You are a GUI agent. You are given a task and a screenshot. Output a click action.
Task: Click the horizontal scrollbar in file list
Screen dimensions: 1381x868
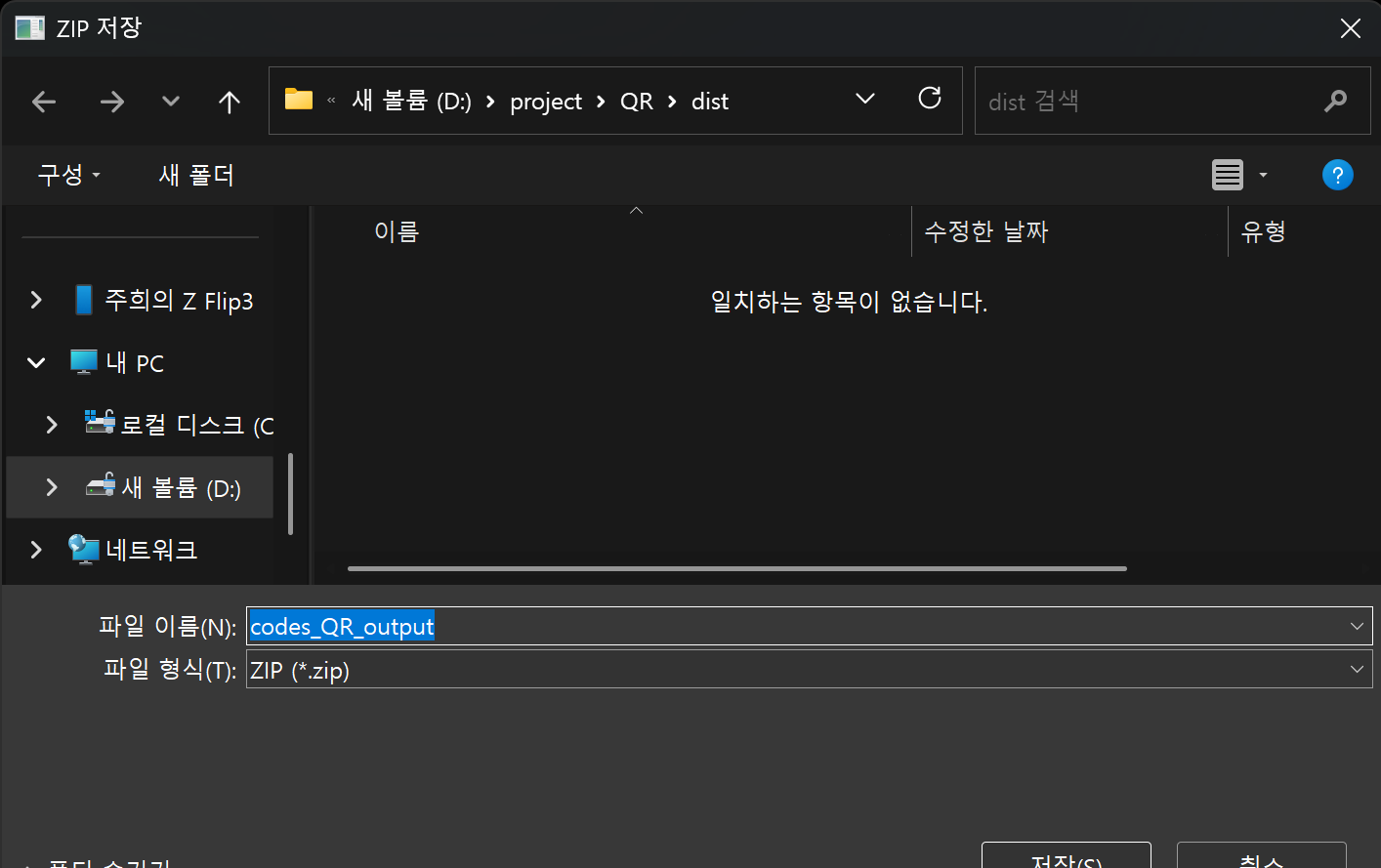click(x=736, y=568)
